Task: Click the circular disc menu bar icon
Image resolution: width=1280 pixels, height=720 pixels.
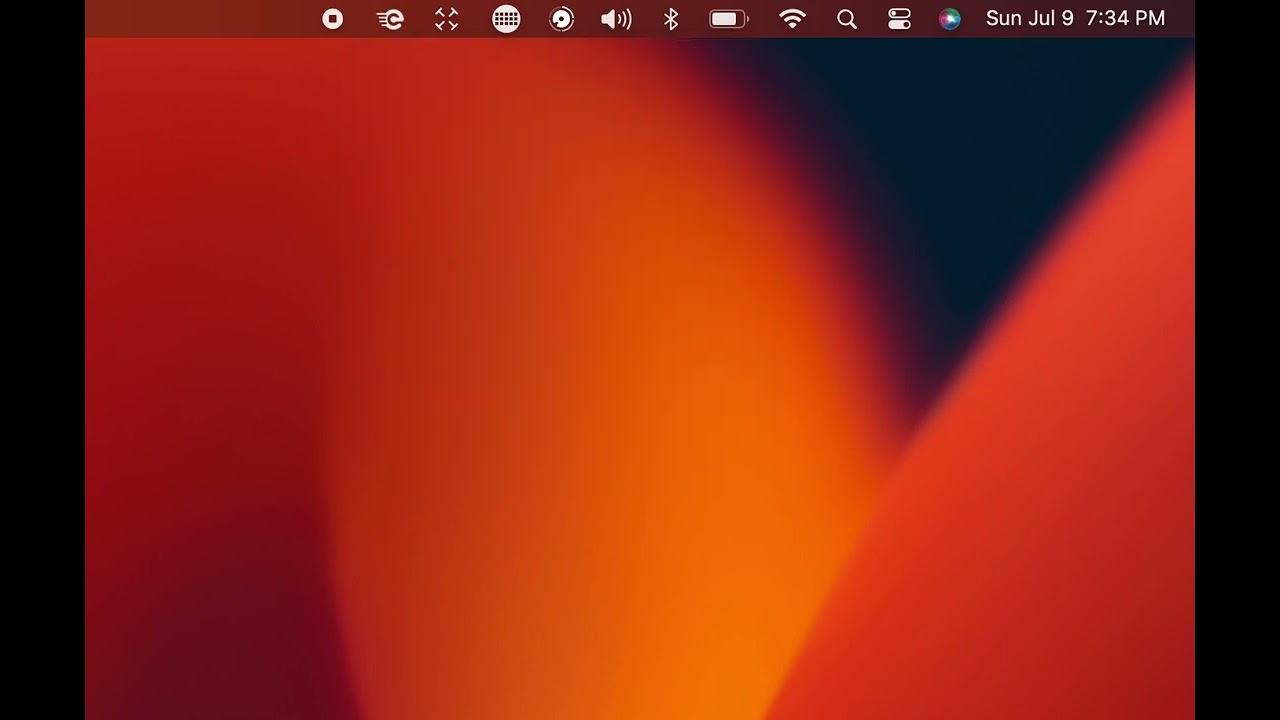Action: coord(562,19)
